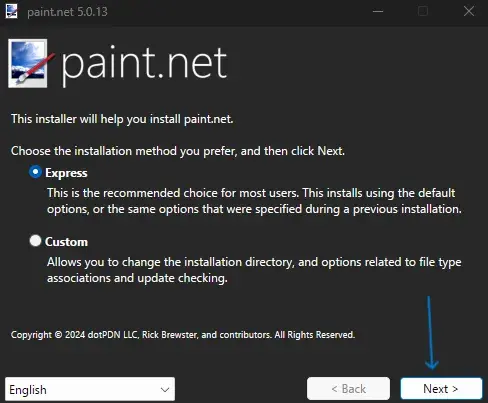Close the paint.net installer window

[x=469, y=12]
